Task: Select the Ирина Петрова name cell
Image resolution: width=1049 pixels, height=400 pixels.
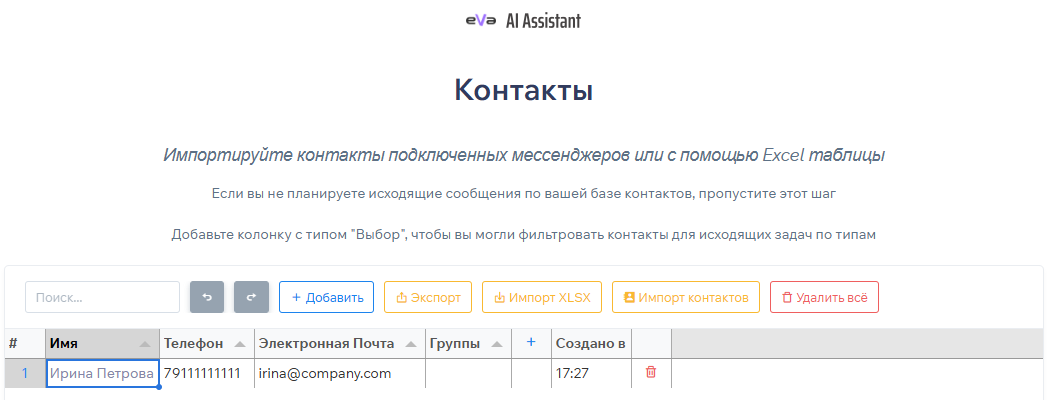Action: tap(102, 373)
